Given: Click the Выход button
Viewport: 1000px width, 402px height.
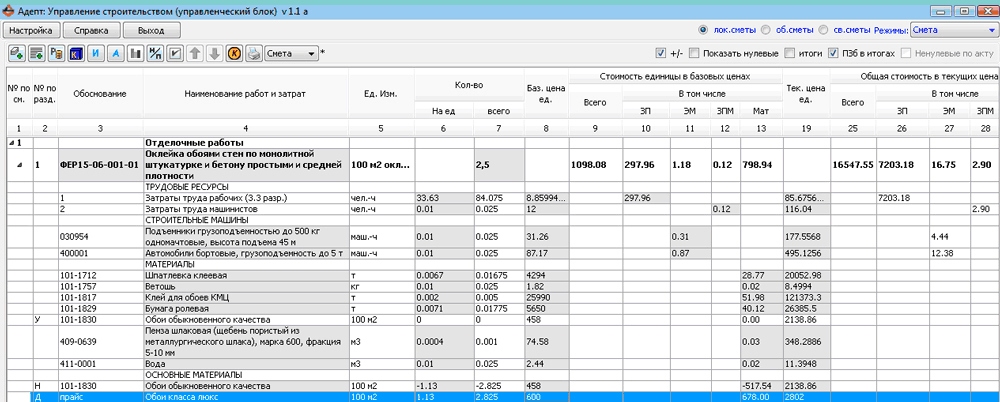Looking at the screenshot, I should (150, 31).
